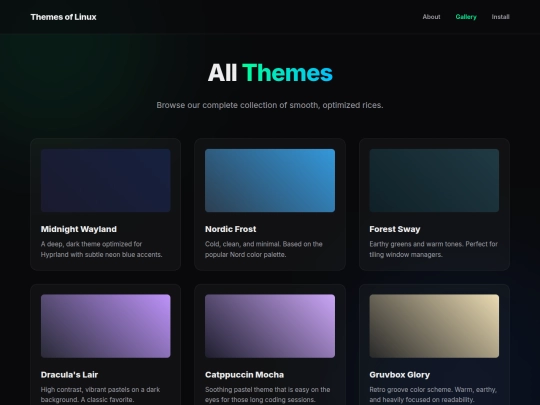Select the Gallery navigation link
540x405 pixels.
[x=466, y=17]
